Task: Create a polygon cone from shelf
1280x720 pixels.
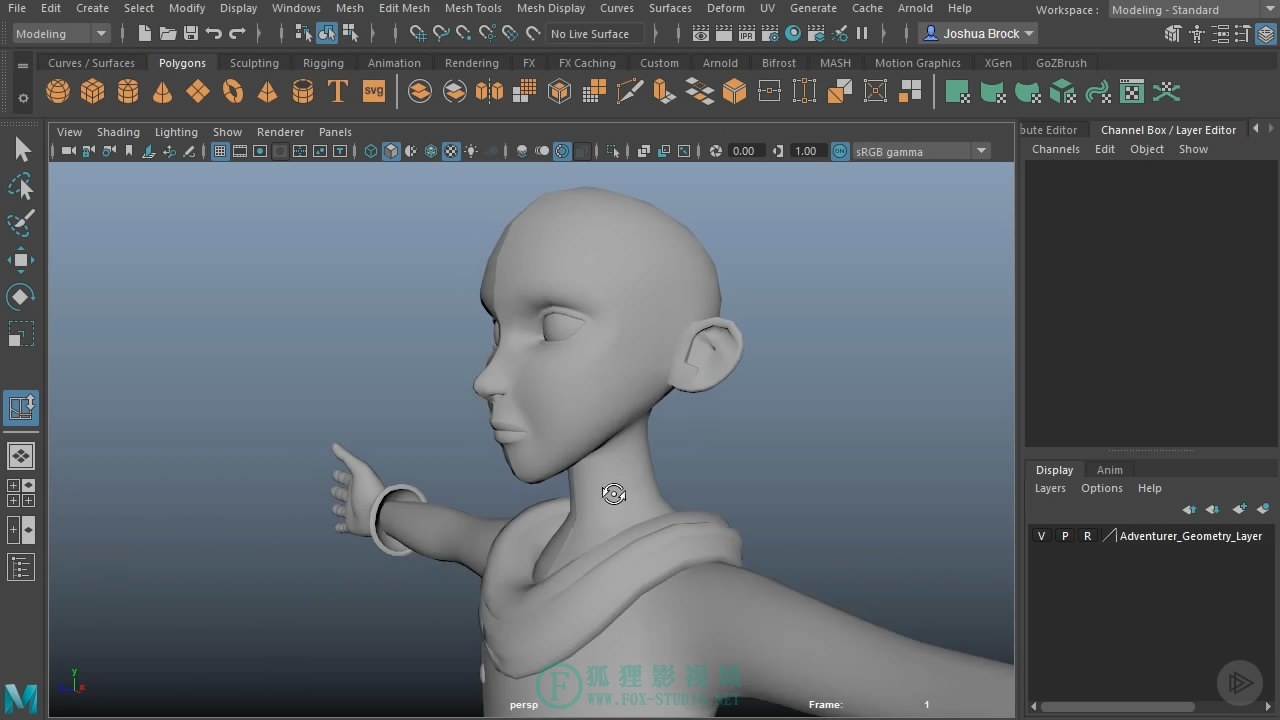Action: click(162, 92)
